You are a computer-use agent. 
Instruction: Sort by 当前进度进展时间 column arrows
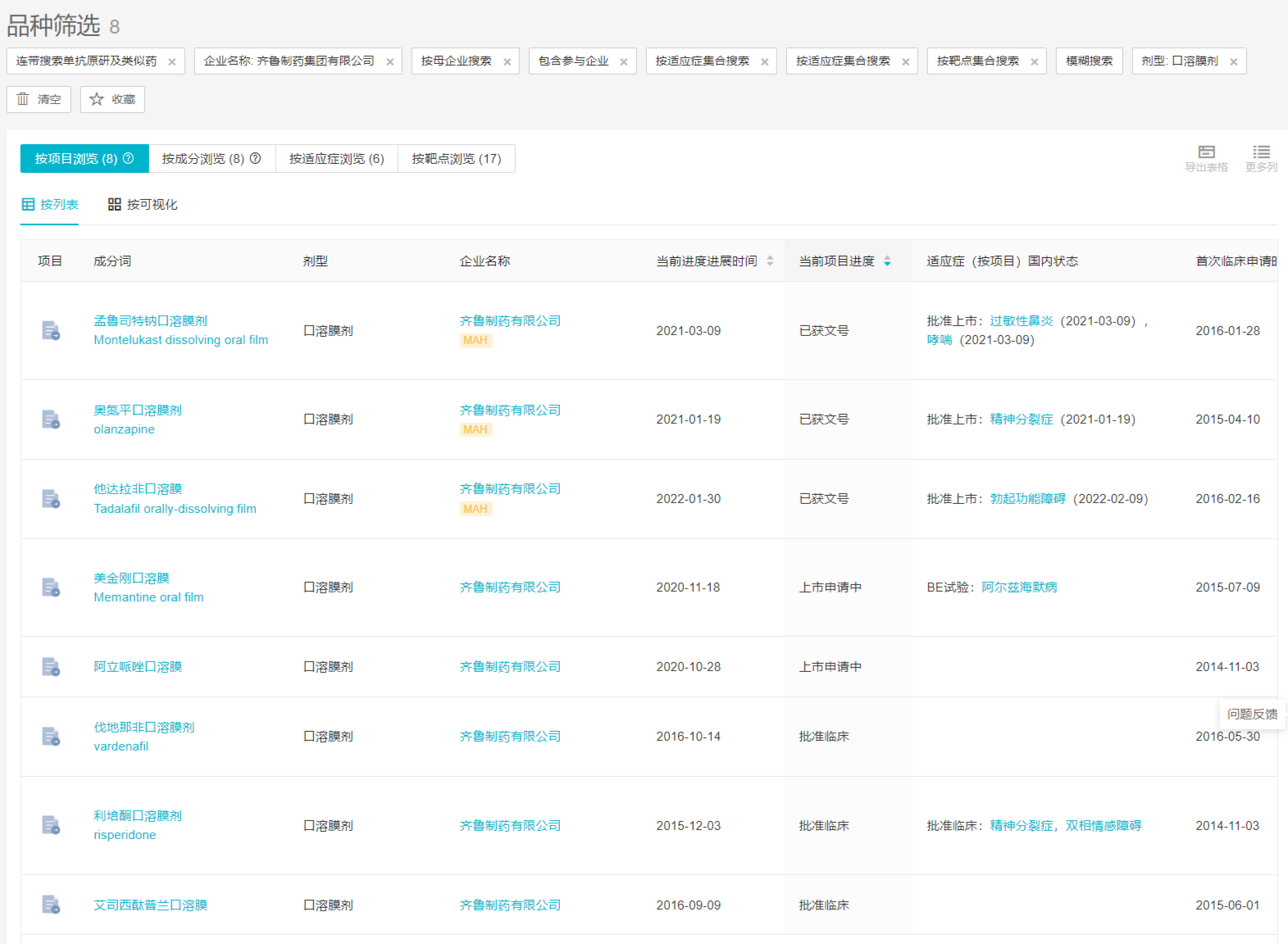[x=770, y=261]
